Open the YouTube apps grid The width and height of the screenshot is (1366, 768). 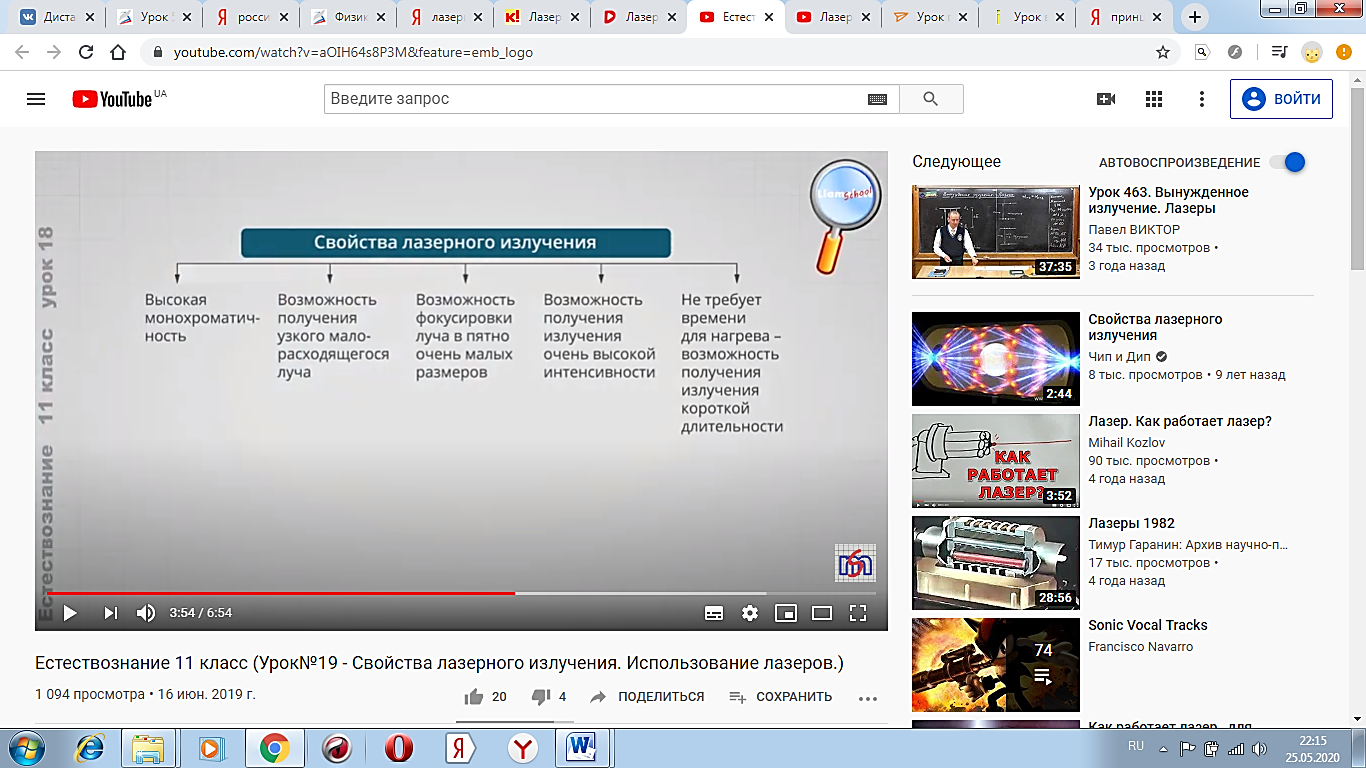tap(1154, 99)
